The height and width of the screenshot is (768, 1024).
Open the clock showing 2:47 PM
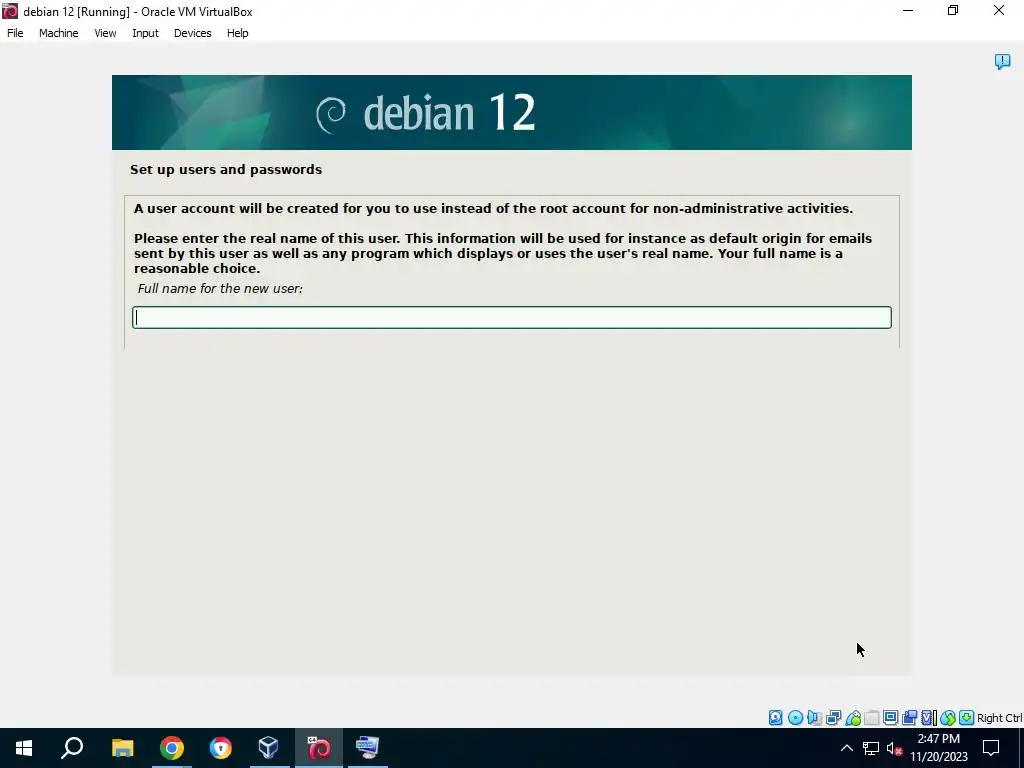(939, 748)
